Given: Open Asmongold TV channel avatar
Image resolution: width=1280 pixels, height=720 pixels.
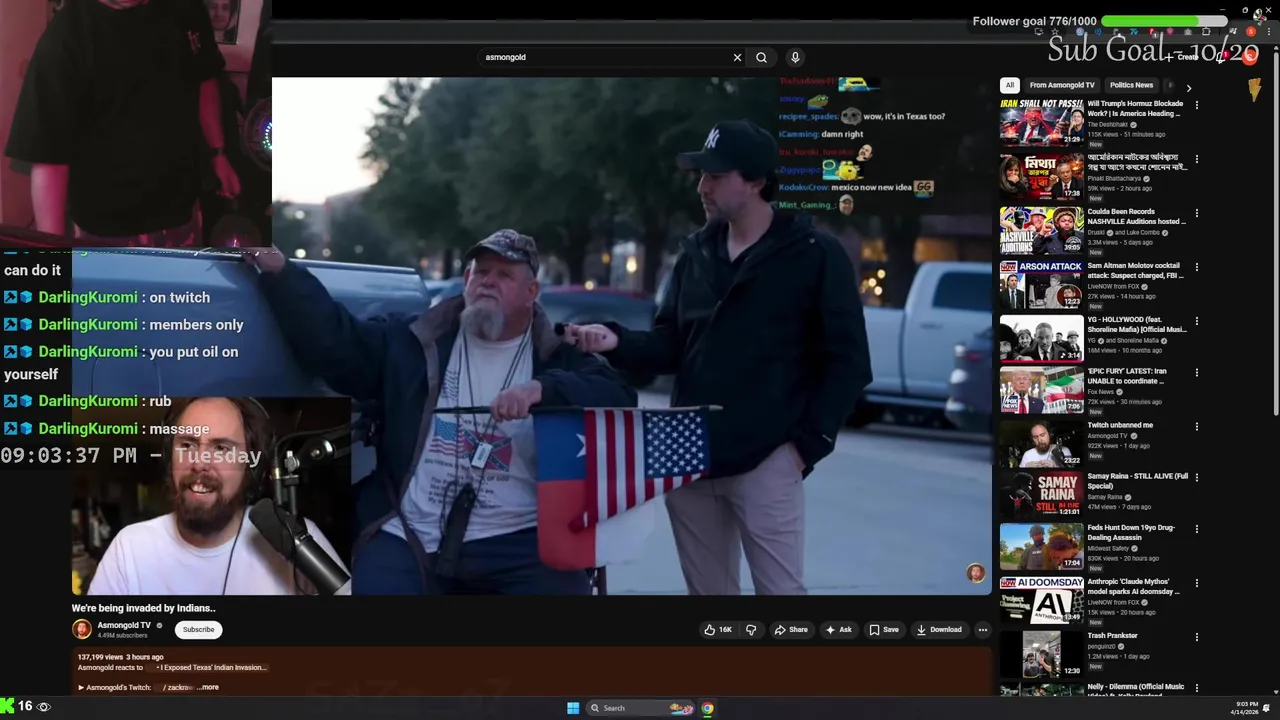Looking at the screenshot, I should pyautogui.click(x=82, y=629).
